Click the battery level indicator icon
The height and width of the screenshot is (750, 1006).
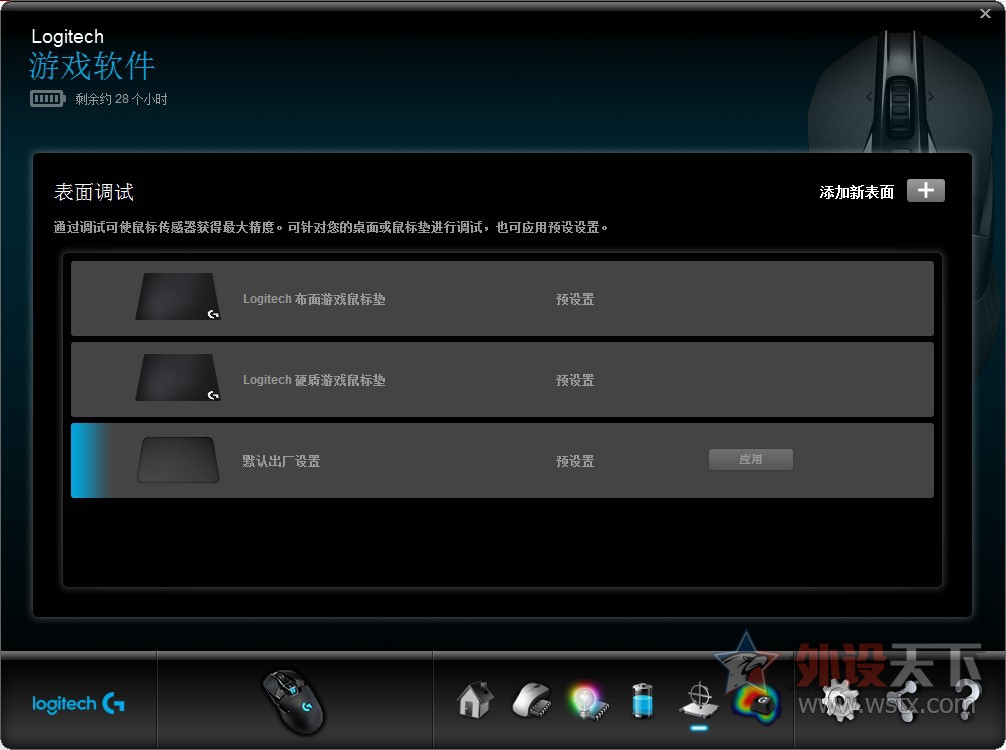47,99
